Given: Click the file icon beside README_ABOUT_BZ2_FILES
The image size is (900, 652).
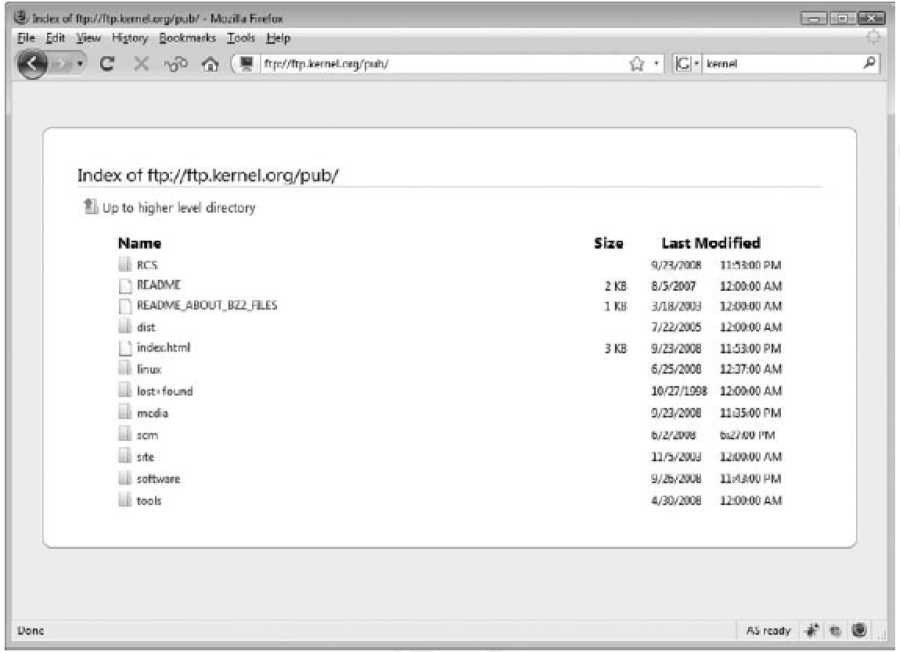Looking at the screenshot, I should [x=125, y=306].
